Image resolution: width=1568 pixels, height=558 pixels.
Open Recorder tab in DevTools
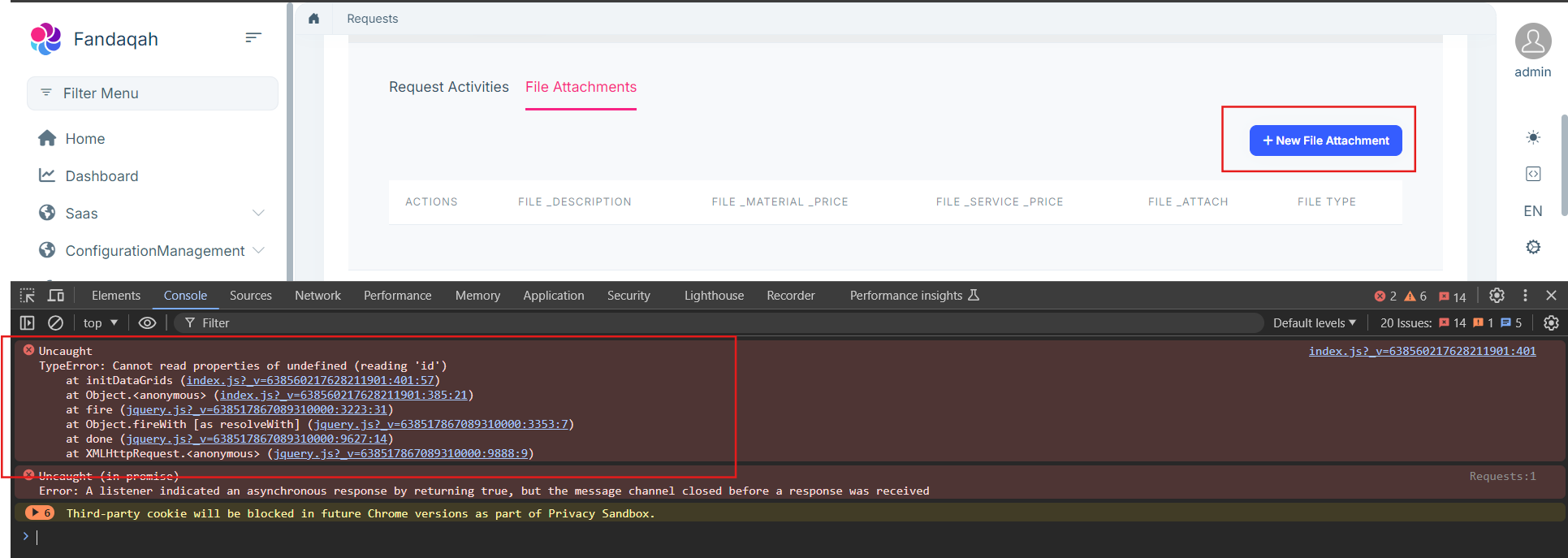pos(791,296)
